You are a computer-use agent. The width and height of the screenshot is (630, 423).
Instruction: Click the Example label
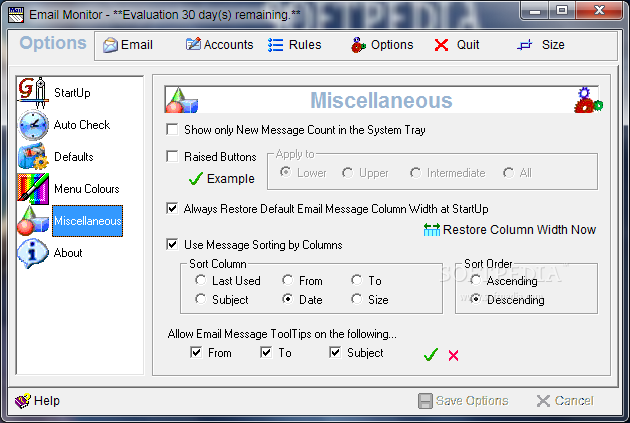tap(231, 179)
